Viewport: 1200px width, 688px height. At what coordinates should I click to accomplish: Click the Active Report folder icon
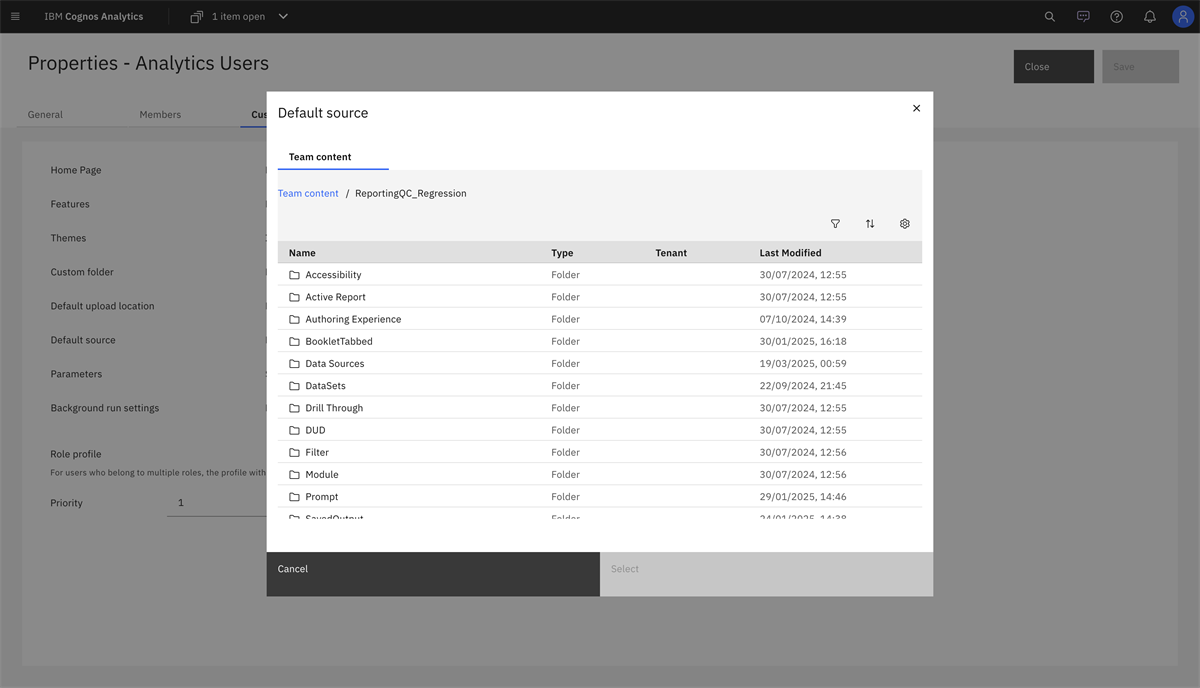[x=295, y=297]
